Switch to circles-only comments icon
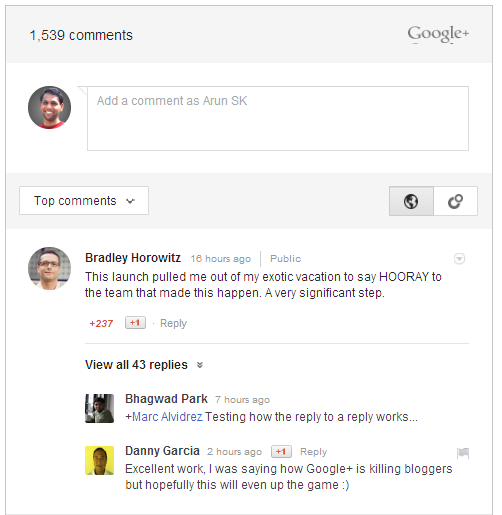 [x=455, y=201]
